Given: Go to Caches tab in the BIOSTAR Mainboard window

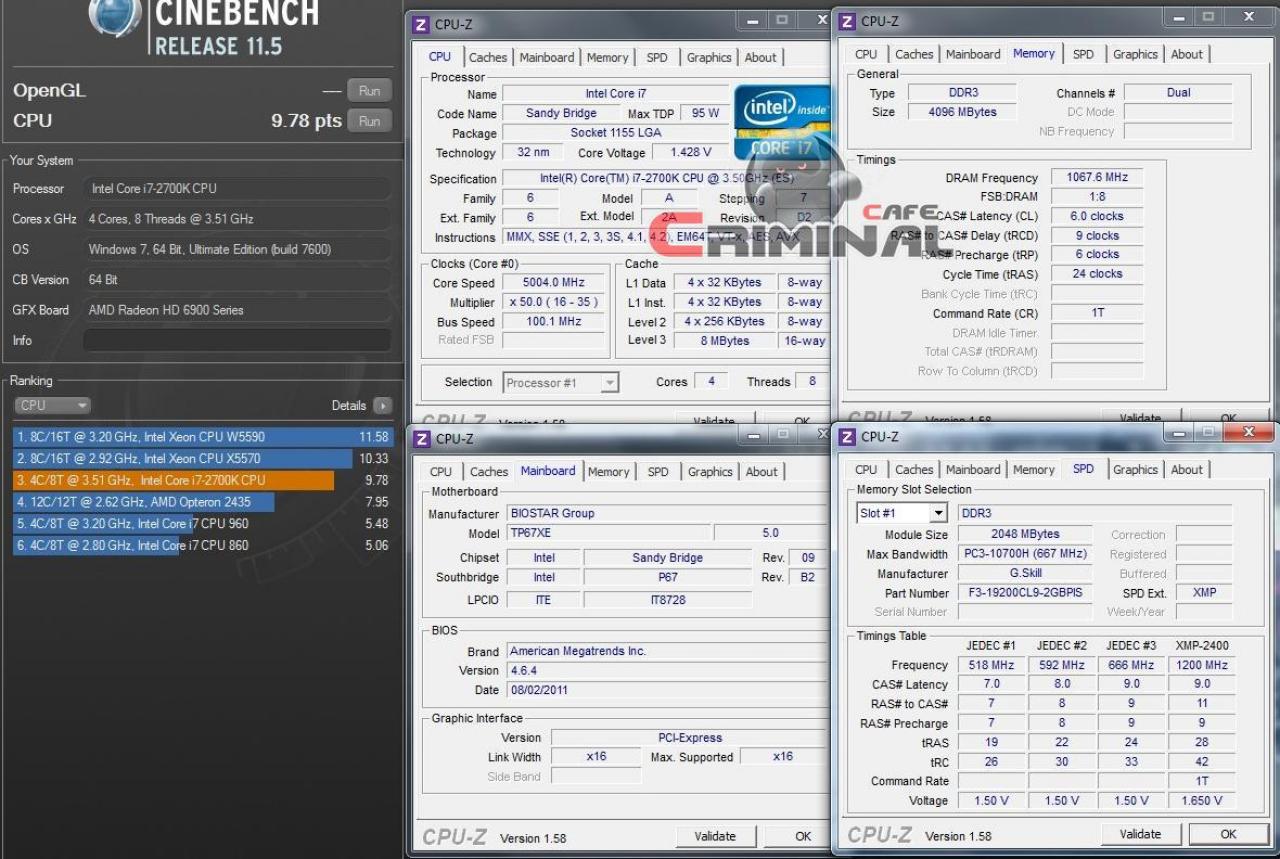Looking at the screenshot, I should pyautogui.click(x=489, y=472).
